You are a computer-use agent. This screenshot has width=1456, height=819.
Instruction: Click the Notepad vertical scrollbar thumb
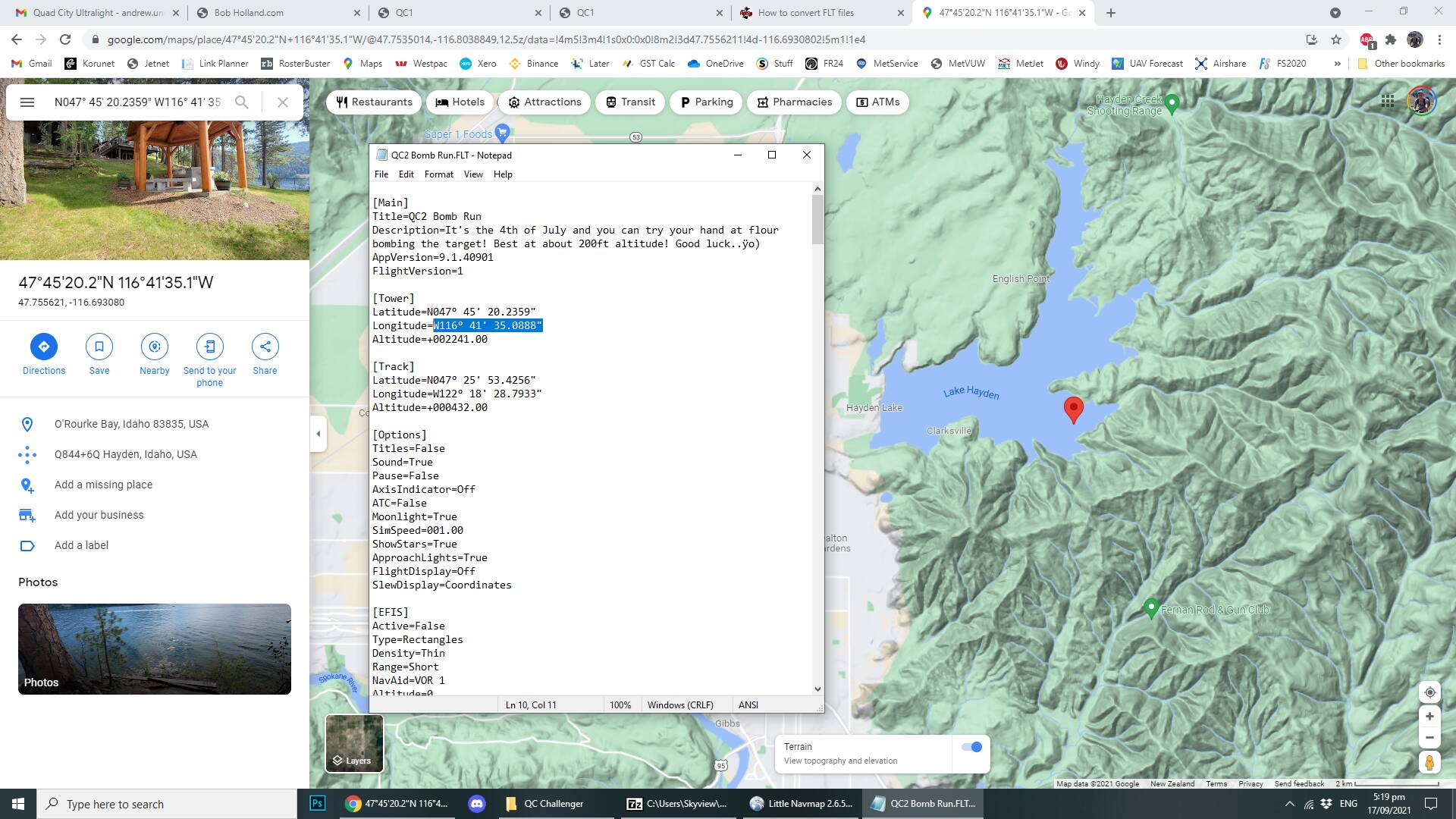pyautogui.click(x=817, y=220)
